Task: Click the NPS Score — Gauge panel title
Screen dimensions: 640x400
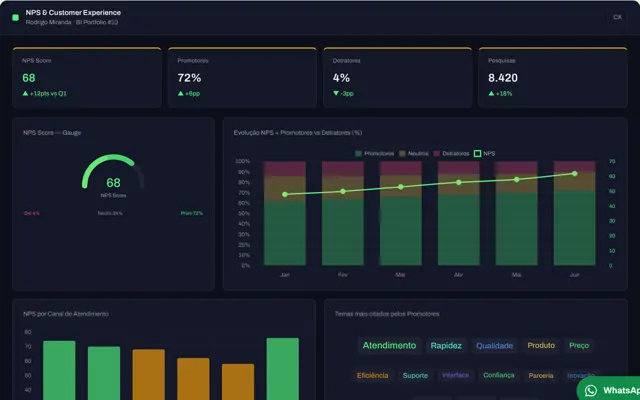Action: [x=52, y=133]
